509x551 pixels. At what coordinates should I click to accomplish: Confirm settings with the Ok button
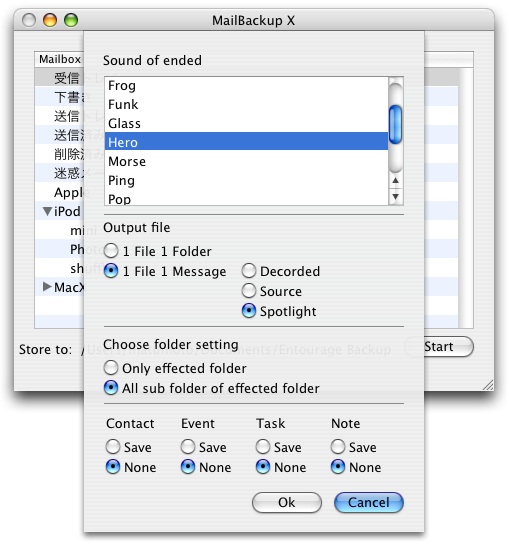pyautogui.click(x=286, y=502)
